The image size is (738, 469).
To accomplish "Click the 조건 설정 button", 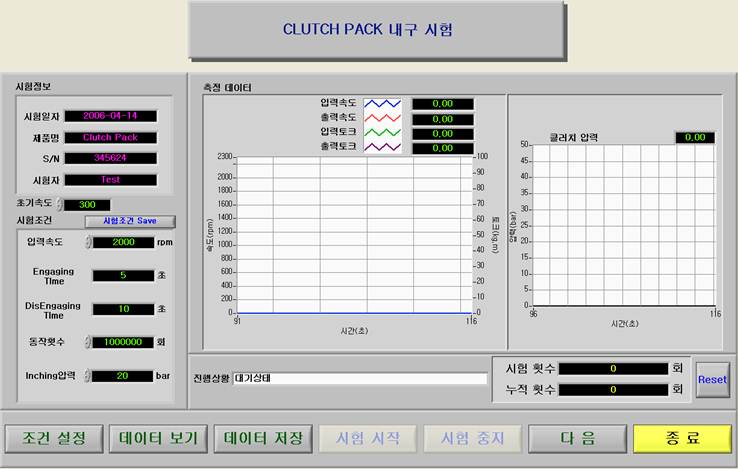I will 54,438.
